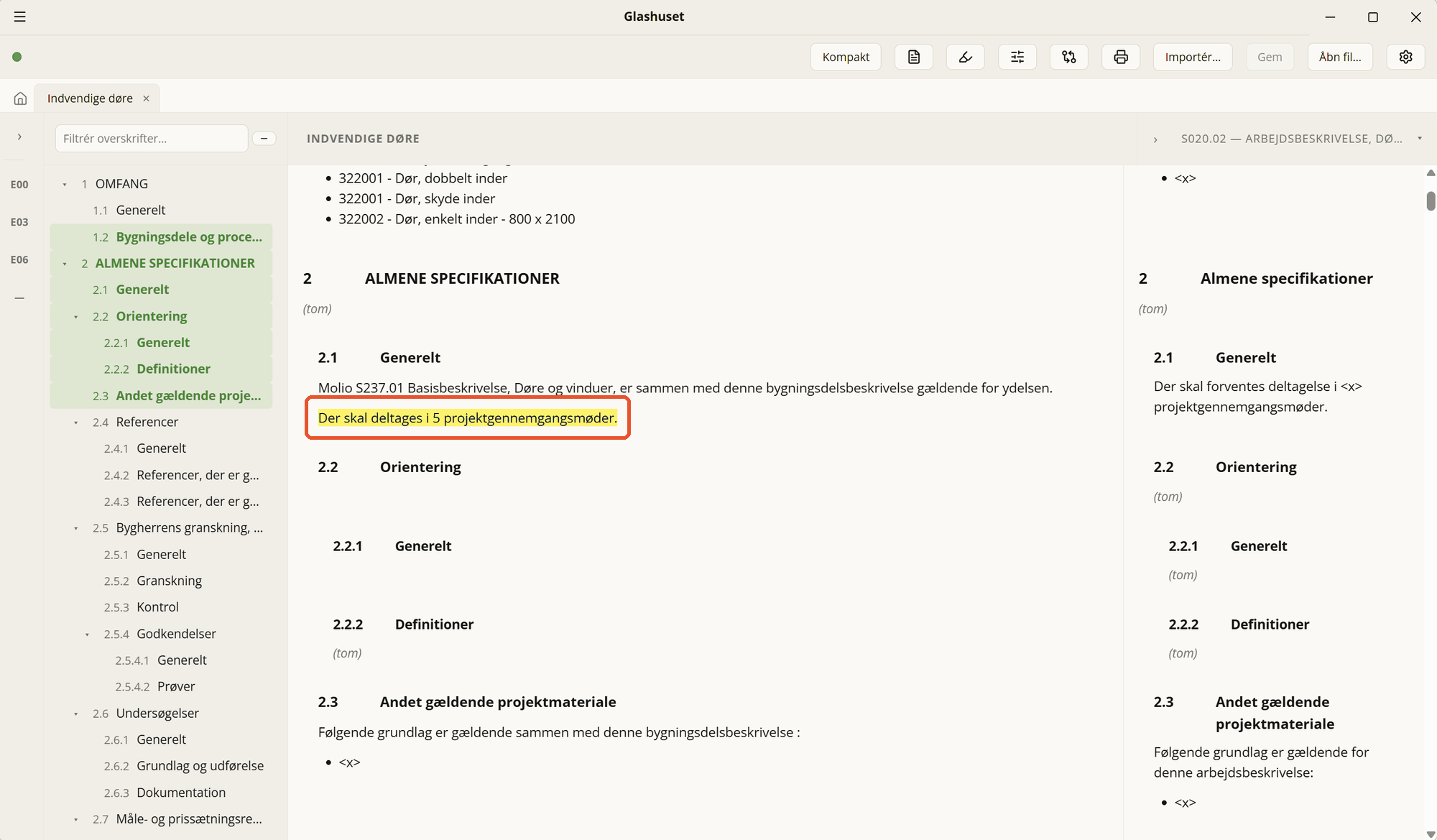Viewport: 1437px width, 840px height.
Task: Select E03 in the side rail
Action: click(x=19, y=222)
